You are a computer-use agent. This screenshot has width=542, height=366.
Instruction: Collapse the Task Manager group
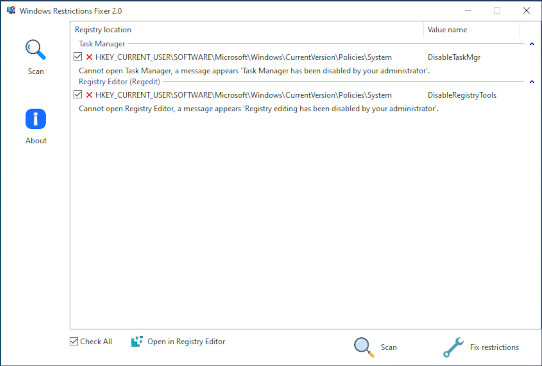[532, 44]
